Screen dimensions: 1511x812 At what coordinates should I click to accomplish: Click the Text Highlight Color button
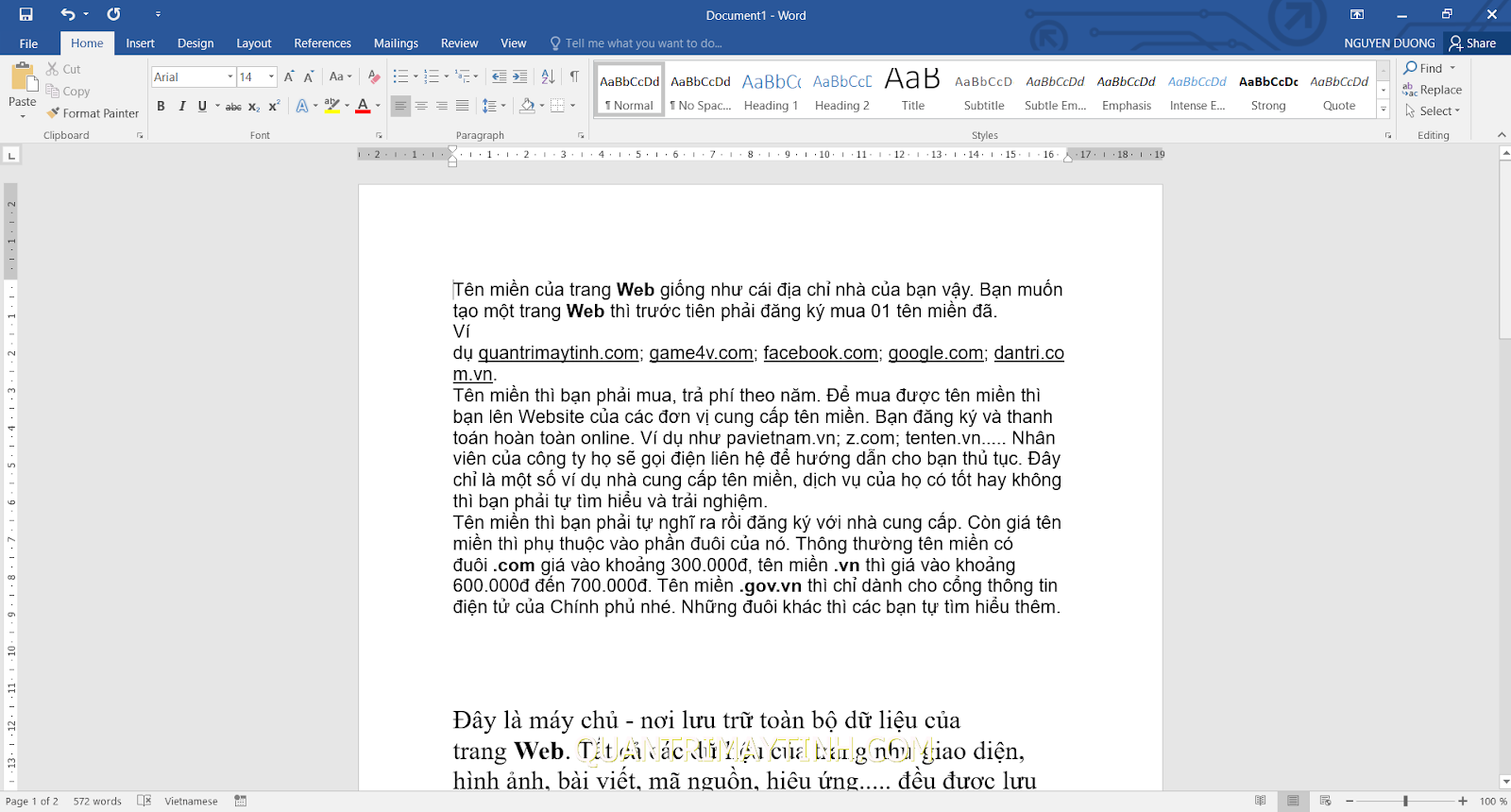coord(331,106)
